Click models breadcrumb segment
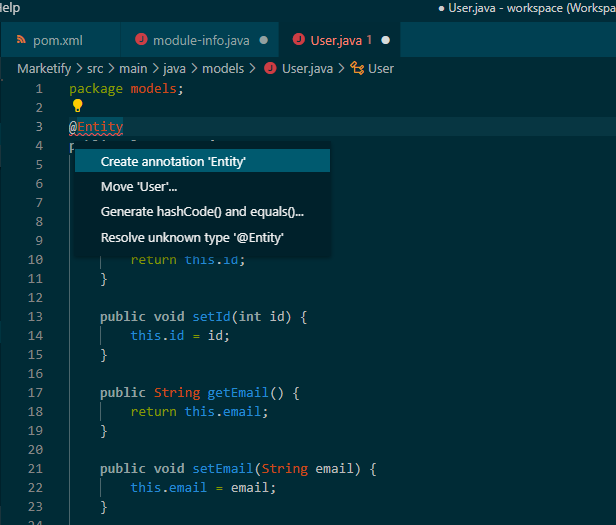Screen dimensions: 616x525 coord(223,69)
